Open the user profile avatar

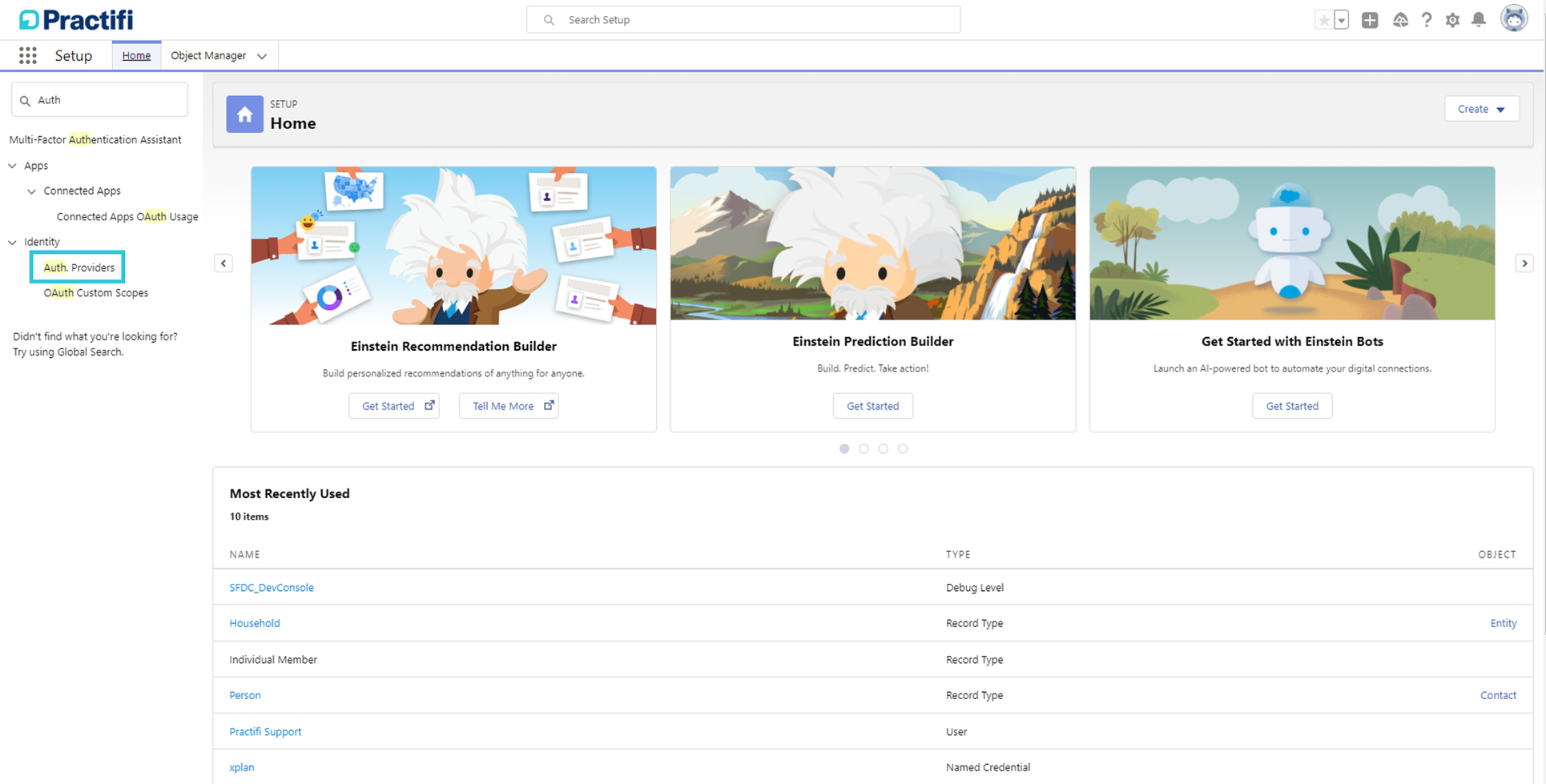(x=1514, y=18)
